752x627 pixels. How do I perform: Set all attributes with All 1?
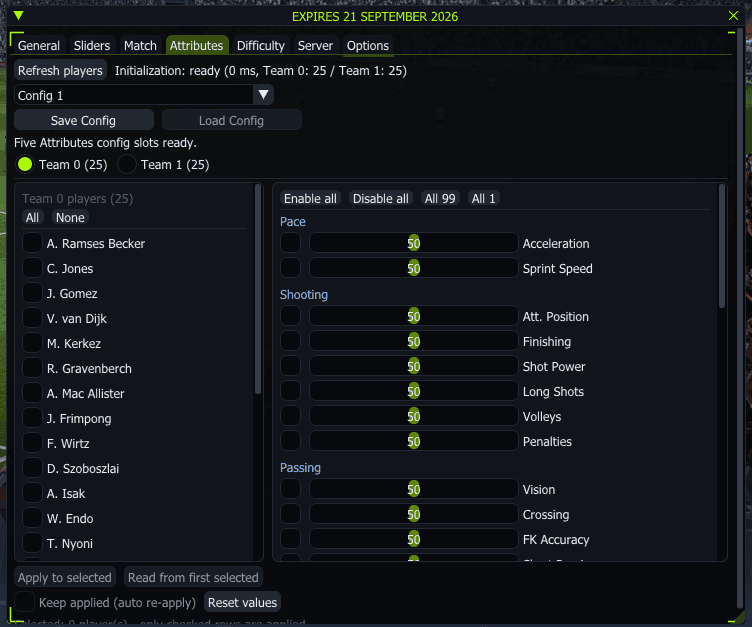click(x=483, y=198)
